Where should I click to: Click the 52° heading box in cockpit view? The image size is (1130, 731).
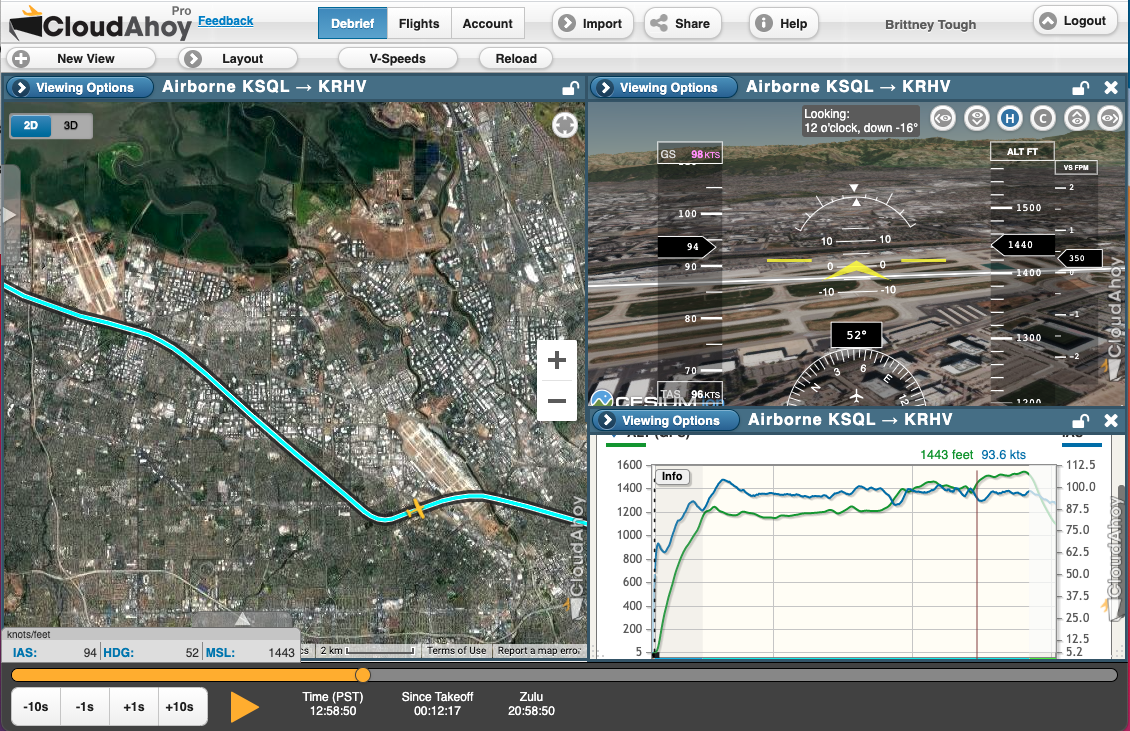pyautogui.click(x=856, y=335)
